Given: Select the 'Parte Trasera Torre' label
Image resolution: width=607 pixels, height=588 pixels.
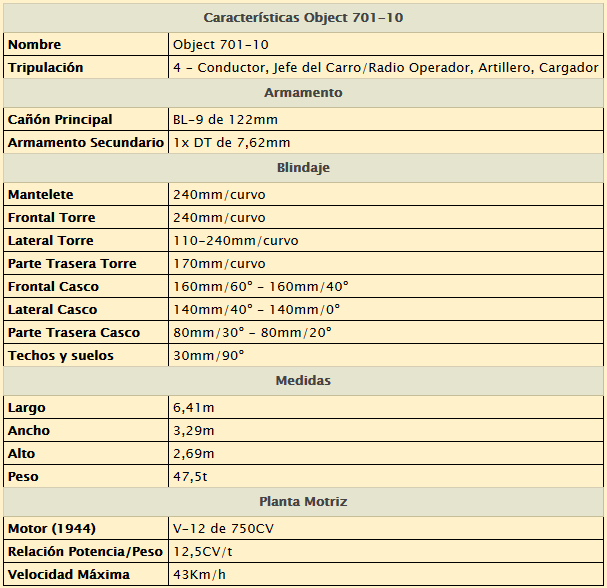Looking at the screenshot, I should tap(72, 264).
